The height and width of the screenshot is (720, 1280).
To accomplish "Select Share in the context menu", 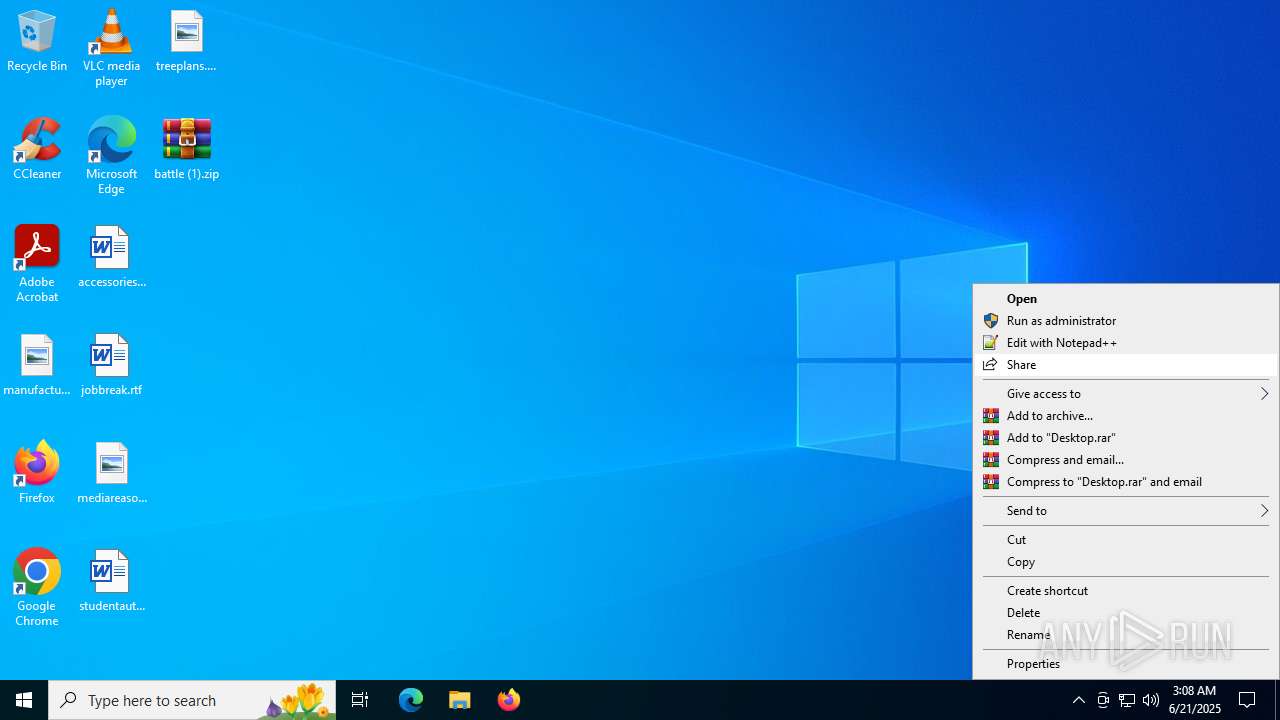I will (x=1126, y=365).
